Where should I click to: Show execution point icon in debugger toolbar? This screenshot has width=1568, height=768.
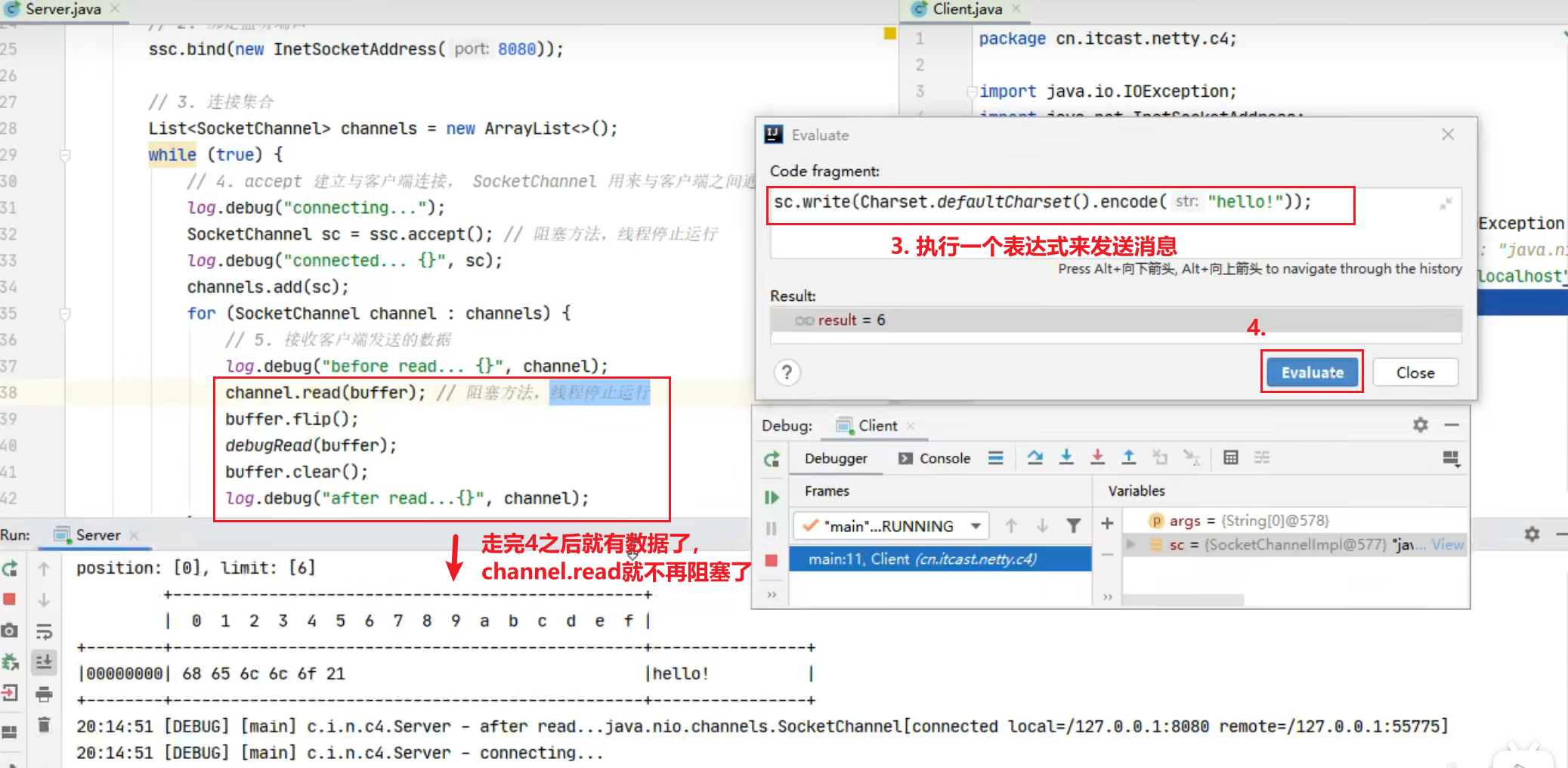coord(996,457)
